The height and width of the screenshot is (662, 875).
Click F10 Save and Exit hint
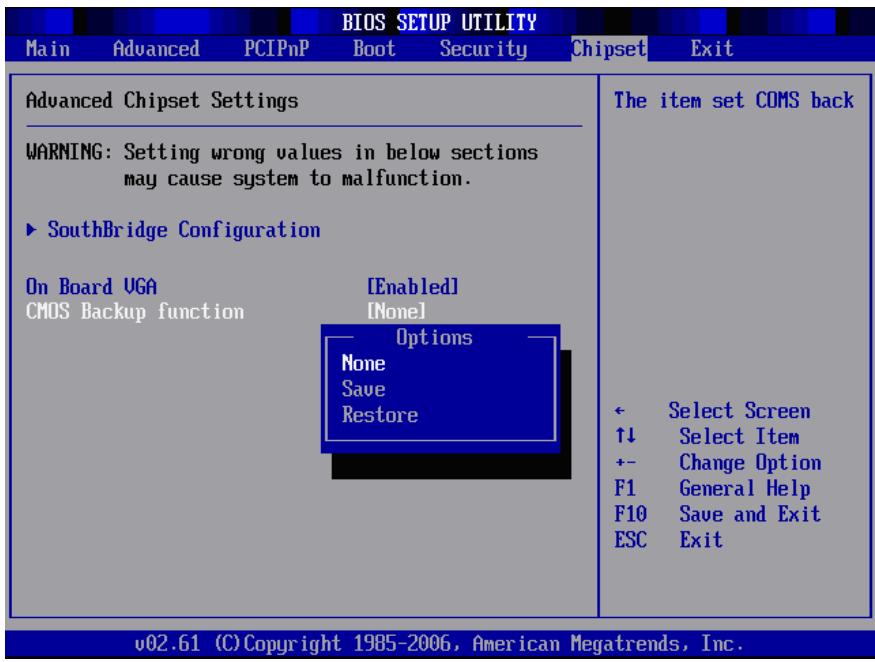(717, 514)
